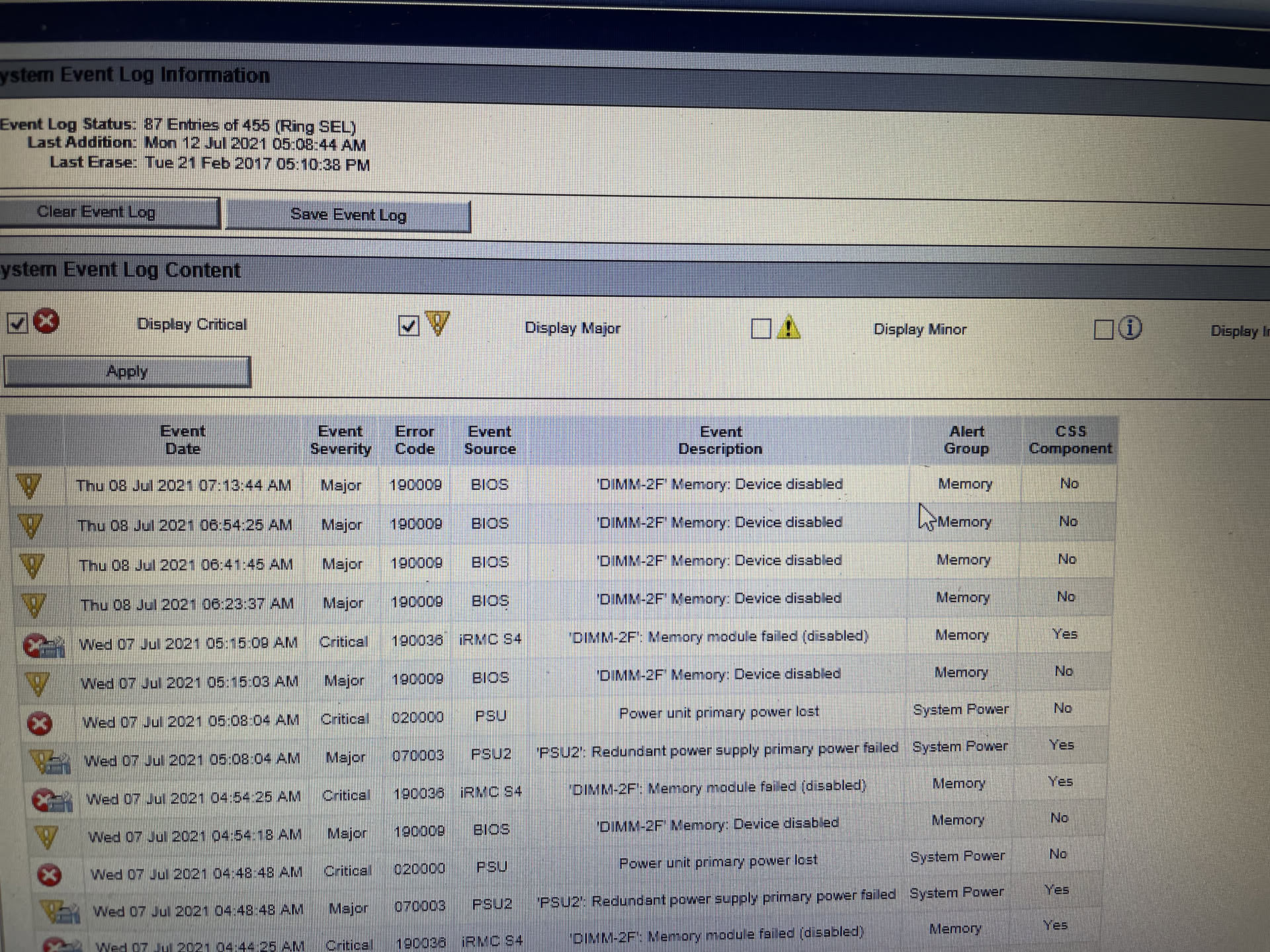Click the Error Code column header
Image resolution: width=1270 pixels, height=952 pixels.
pos(414,440)
